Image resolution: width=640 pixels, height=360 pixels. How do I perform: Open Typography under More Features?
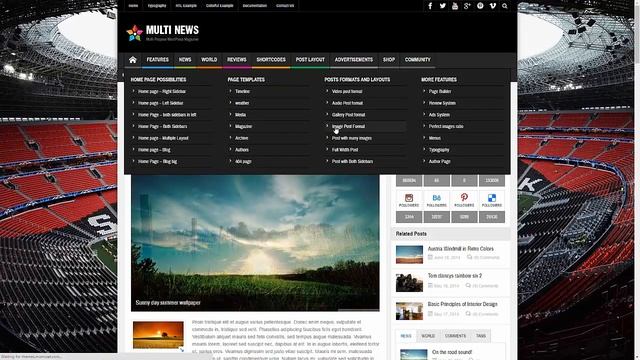pyautogui.click(x=439, y=150)
